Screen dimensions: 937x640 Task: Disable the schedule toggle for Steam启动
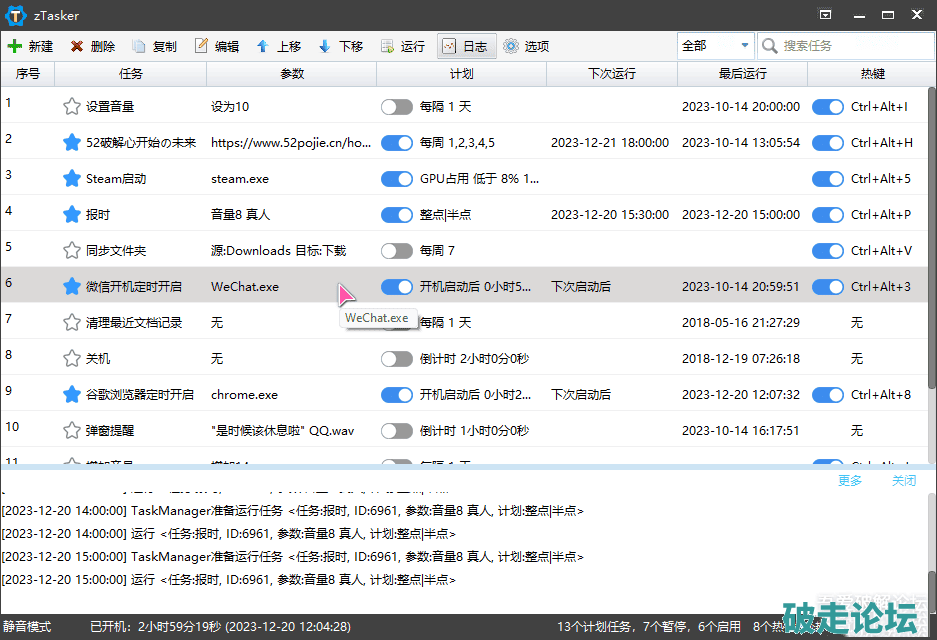[397, 179]
